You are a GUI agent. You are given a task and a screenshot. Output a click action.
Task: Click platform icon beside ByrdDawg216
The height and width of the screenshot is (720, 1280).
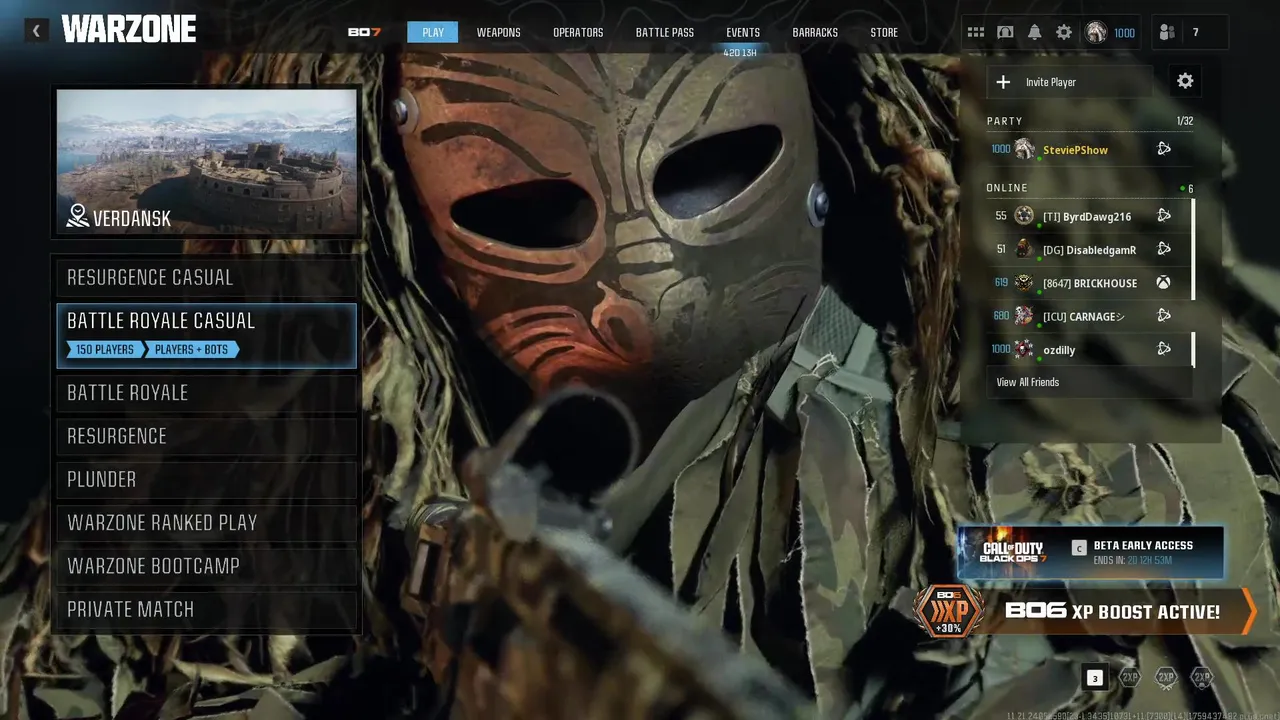1164,215
